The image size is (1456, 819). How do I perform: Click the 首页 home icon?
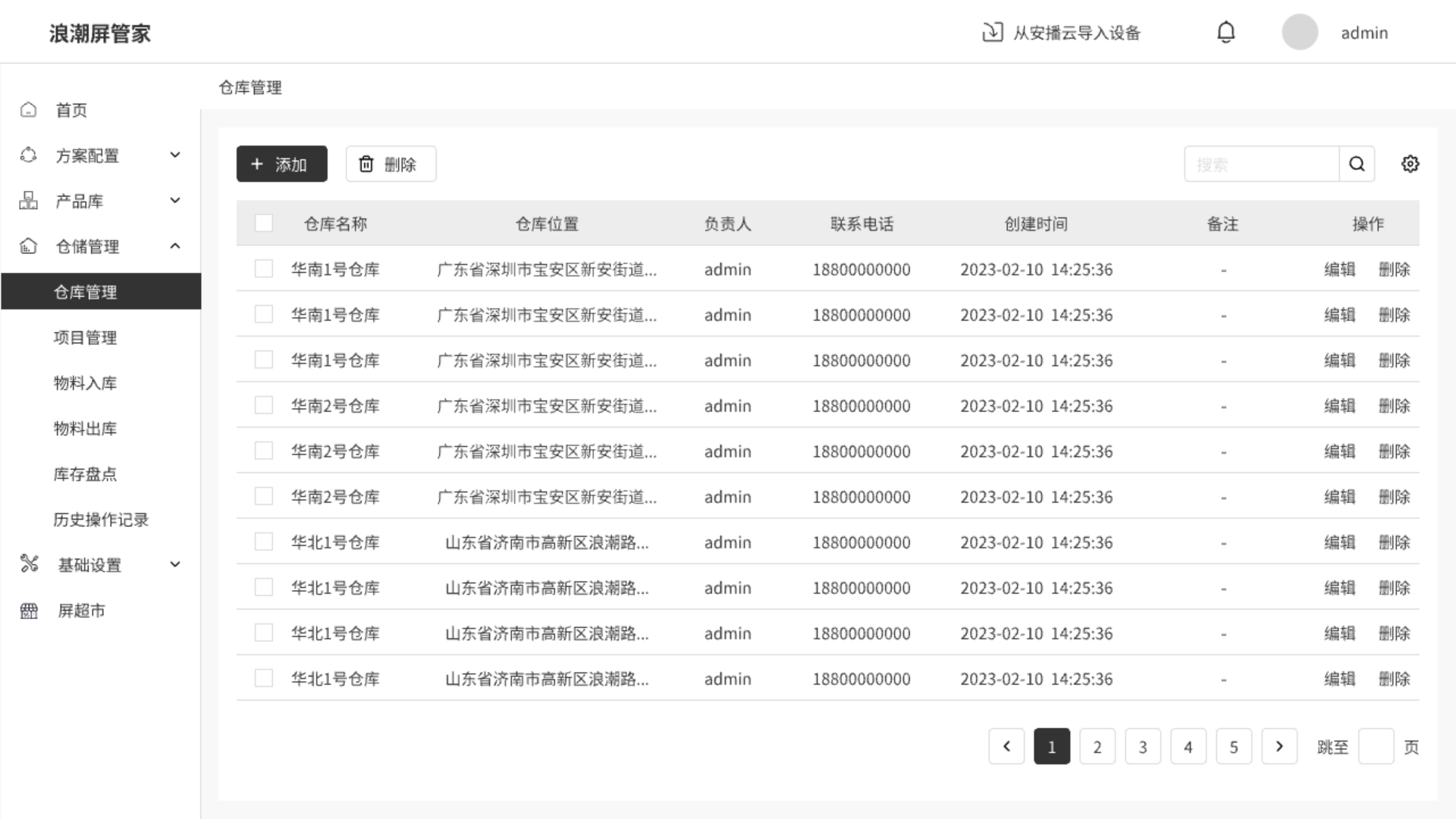click(28, 110)
